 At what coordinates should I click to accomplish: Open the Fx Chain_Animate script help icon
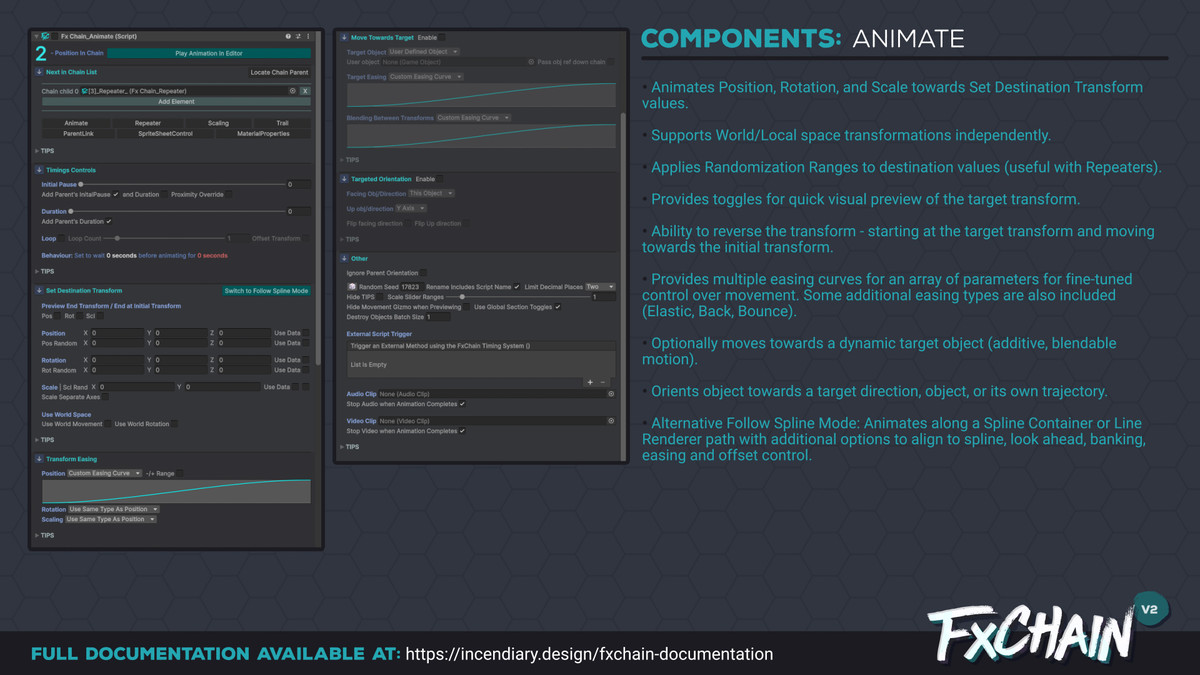click(x=288, y=36)
